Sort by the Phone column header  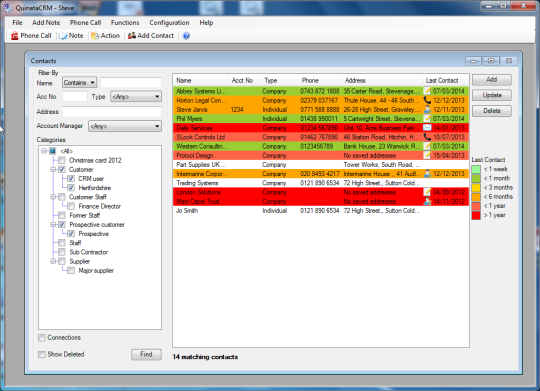pyautogui.click(x=320, y=80)
